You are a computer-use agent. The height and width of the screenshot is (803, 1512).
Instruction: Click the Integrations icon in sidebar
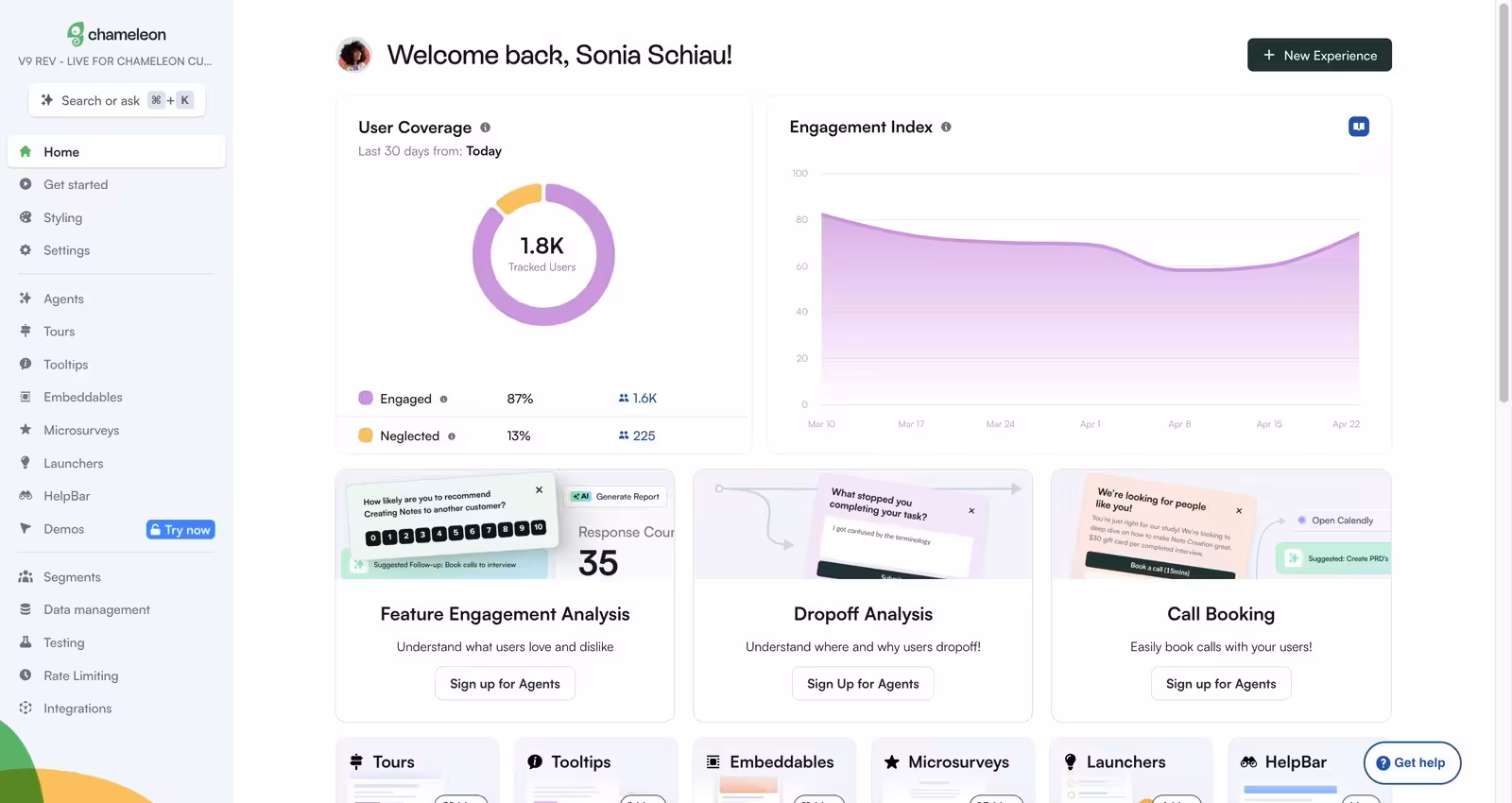tap(26, 709)
